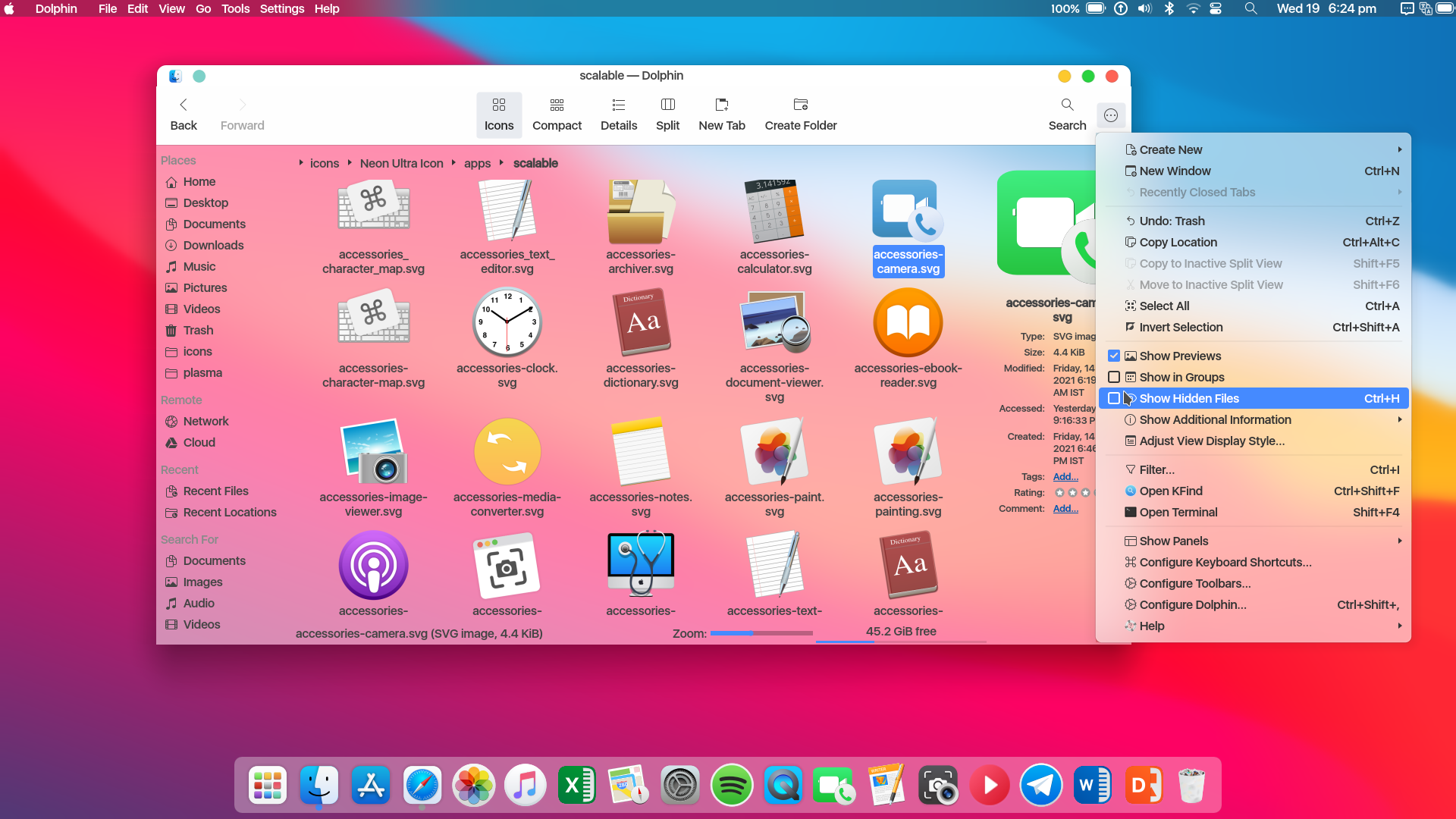1456x819 pixels.
Task: Open Telegram from the dock
Action: [x=1040, y=785]
